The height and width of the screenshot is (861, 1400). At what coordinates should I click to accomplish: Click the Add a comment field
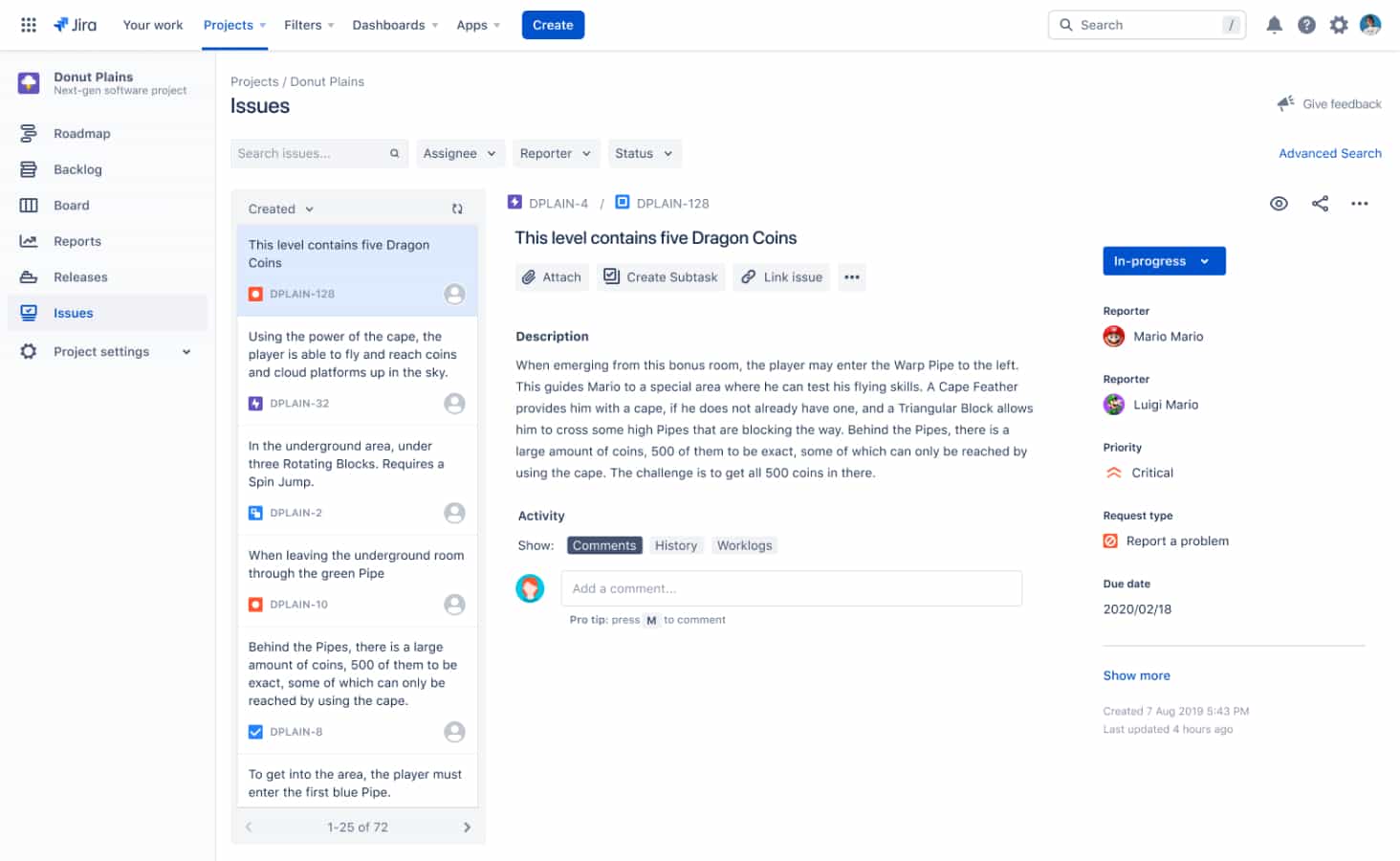coord(792,588)
